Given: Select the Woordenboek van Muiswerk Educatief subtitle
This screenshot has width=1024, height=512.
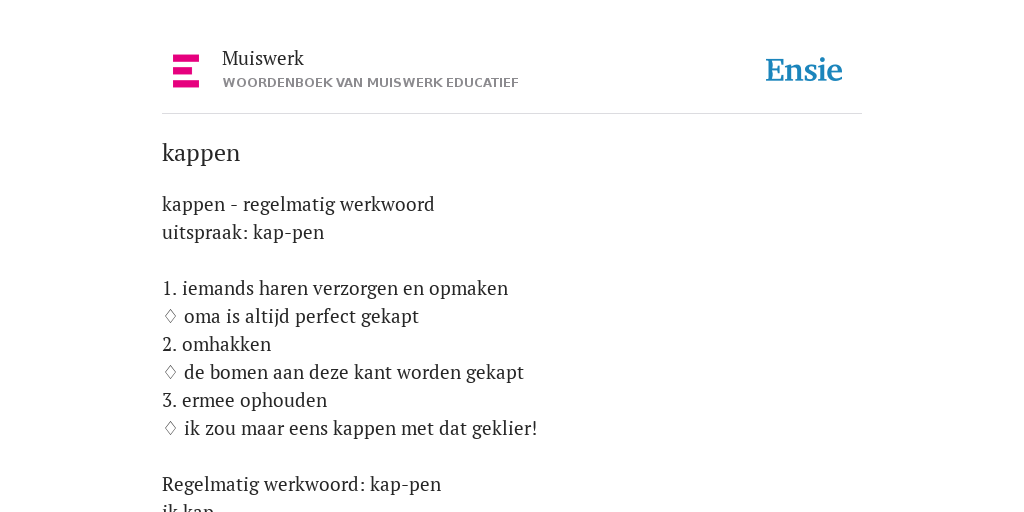Looking at the screenshot, I should (370, 83).
